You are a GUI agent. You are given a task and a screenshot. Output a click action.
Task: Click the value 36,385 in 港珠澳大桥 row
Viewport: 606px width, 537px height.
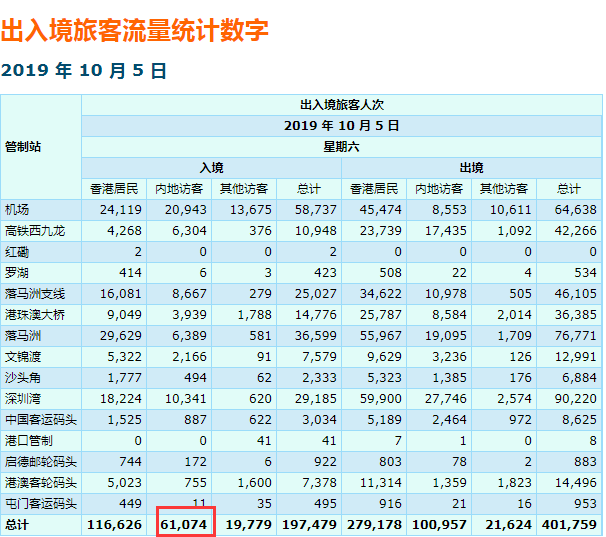click(575, 315)
